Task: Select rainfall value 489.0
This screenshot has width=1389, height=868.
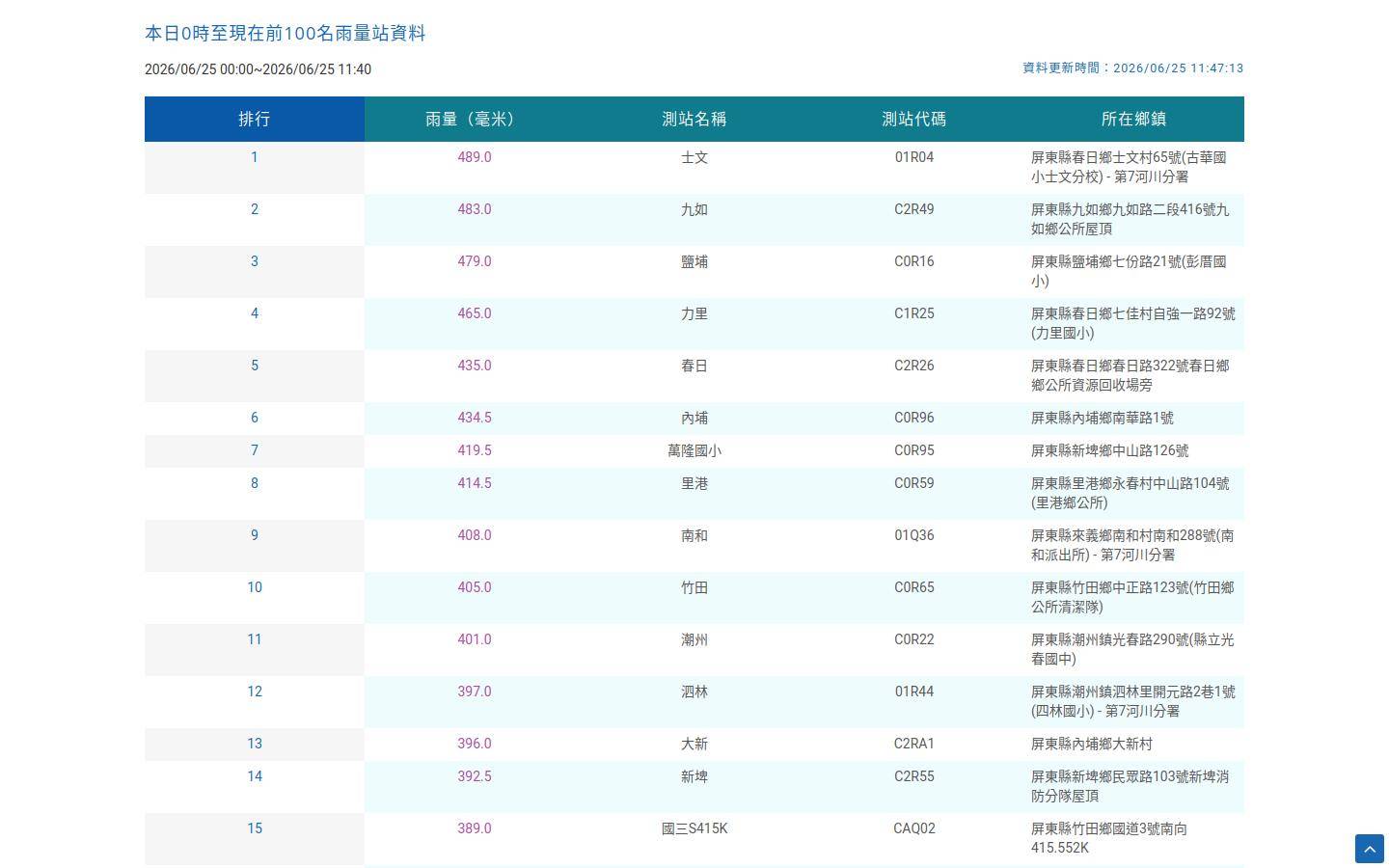Action: pos(475,157)
